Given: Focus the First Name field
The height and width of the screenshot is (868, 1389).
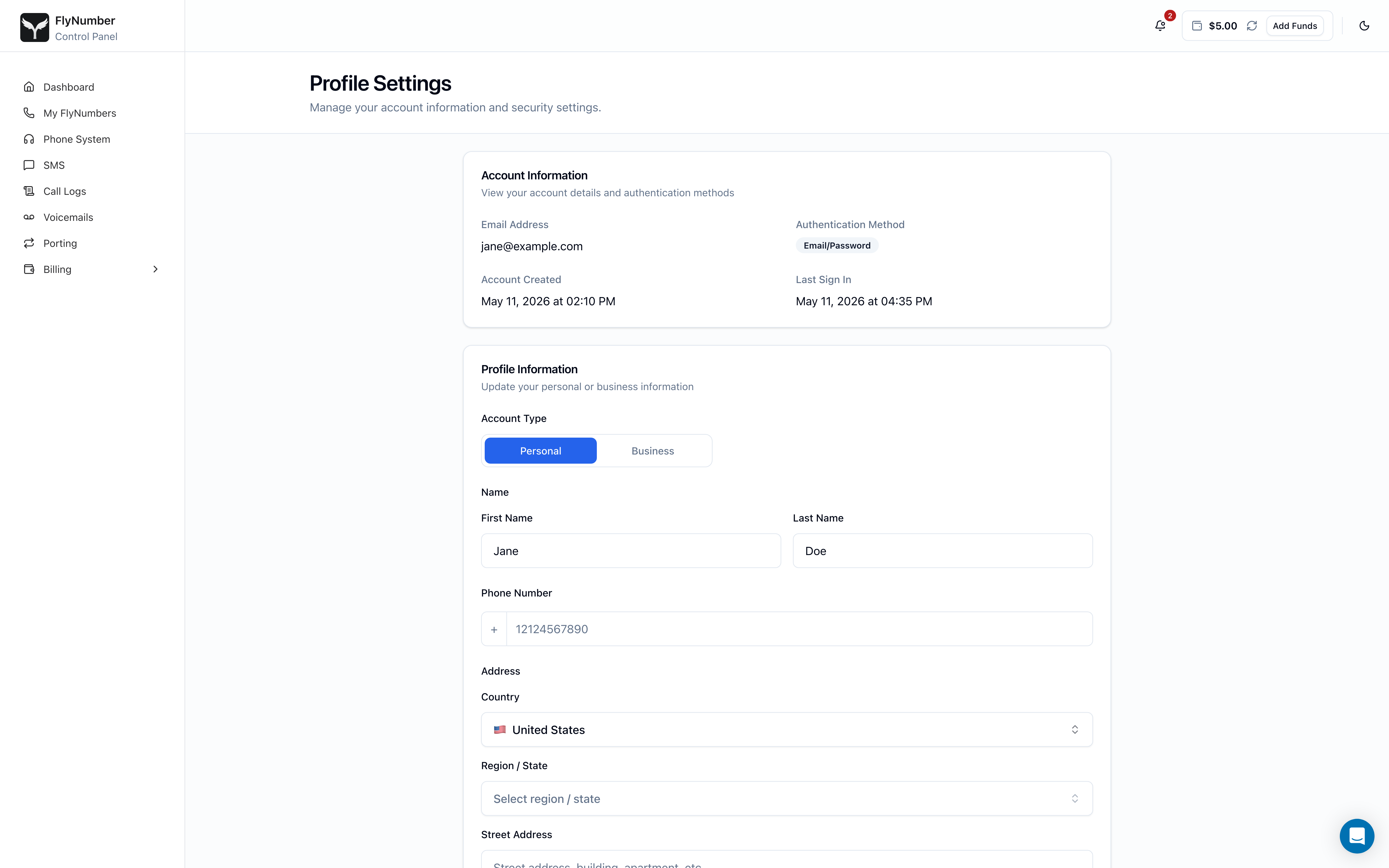Looking at the screenshot, I should pyautogui.click(x=631, y=550).
